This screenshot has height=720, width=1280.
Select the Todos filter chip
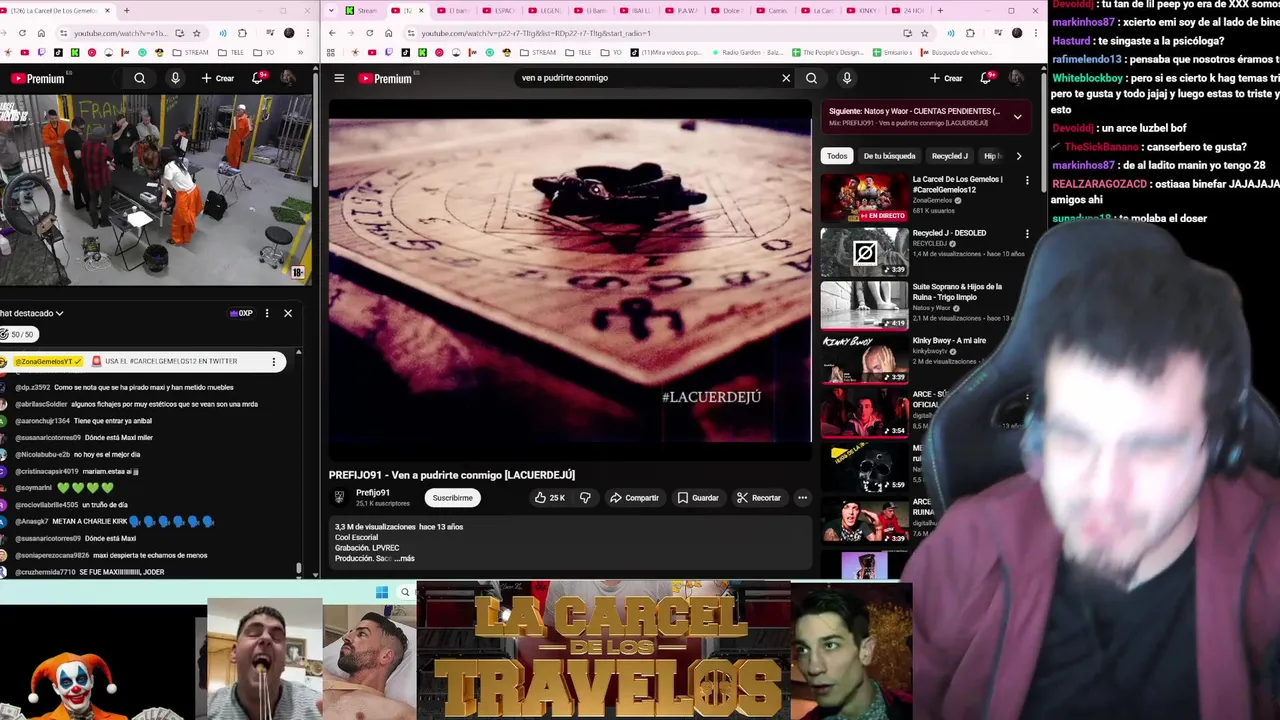837,156
